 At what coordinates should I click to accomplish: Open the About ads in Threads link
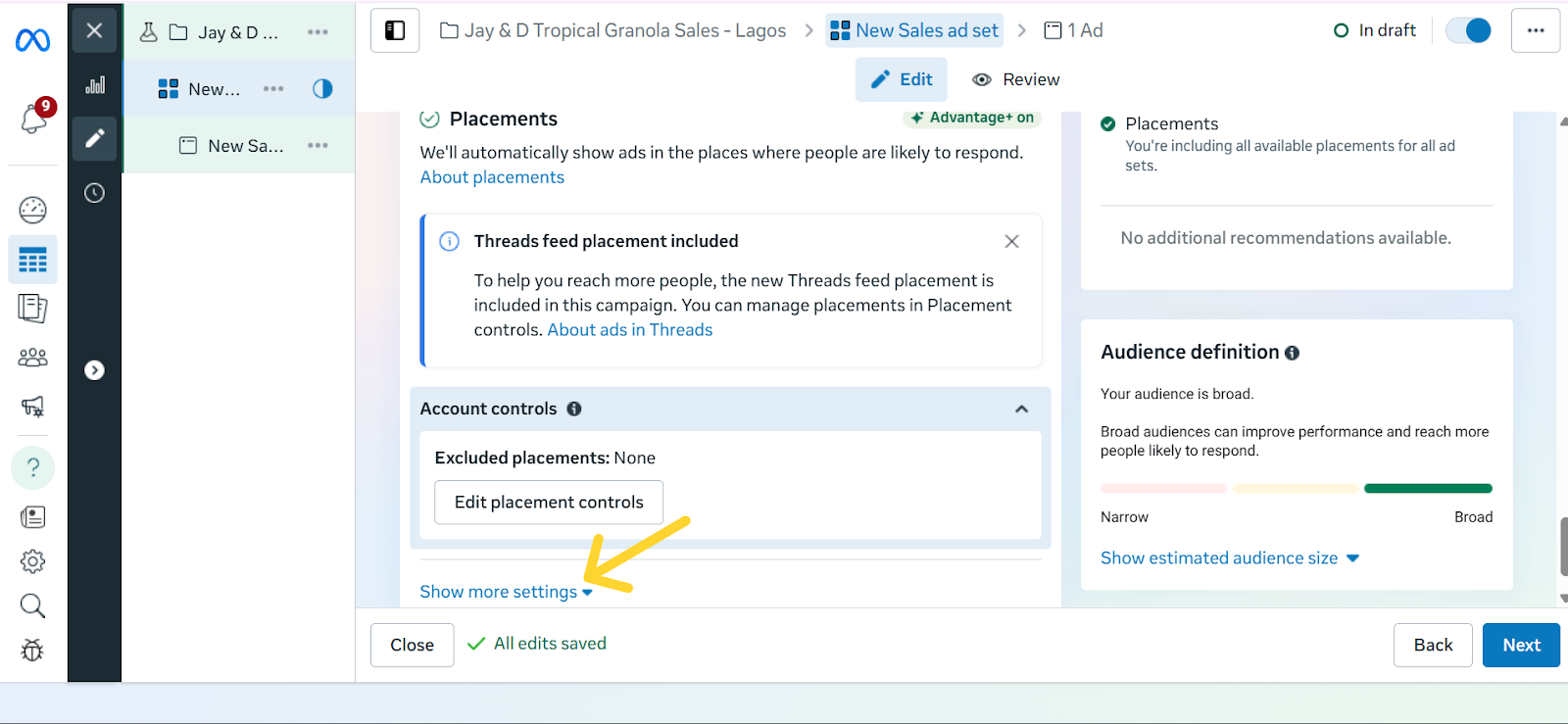629,329
